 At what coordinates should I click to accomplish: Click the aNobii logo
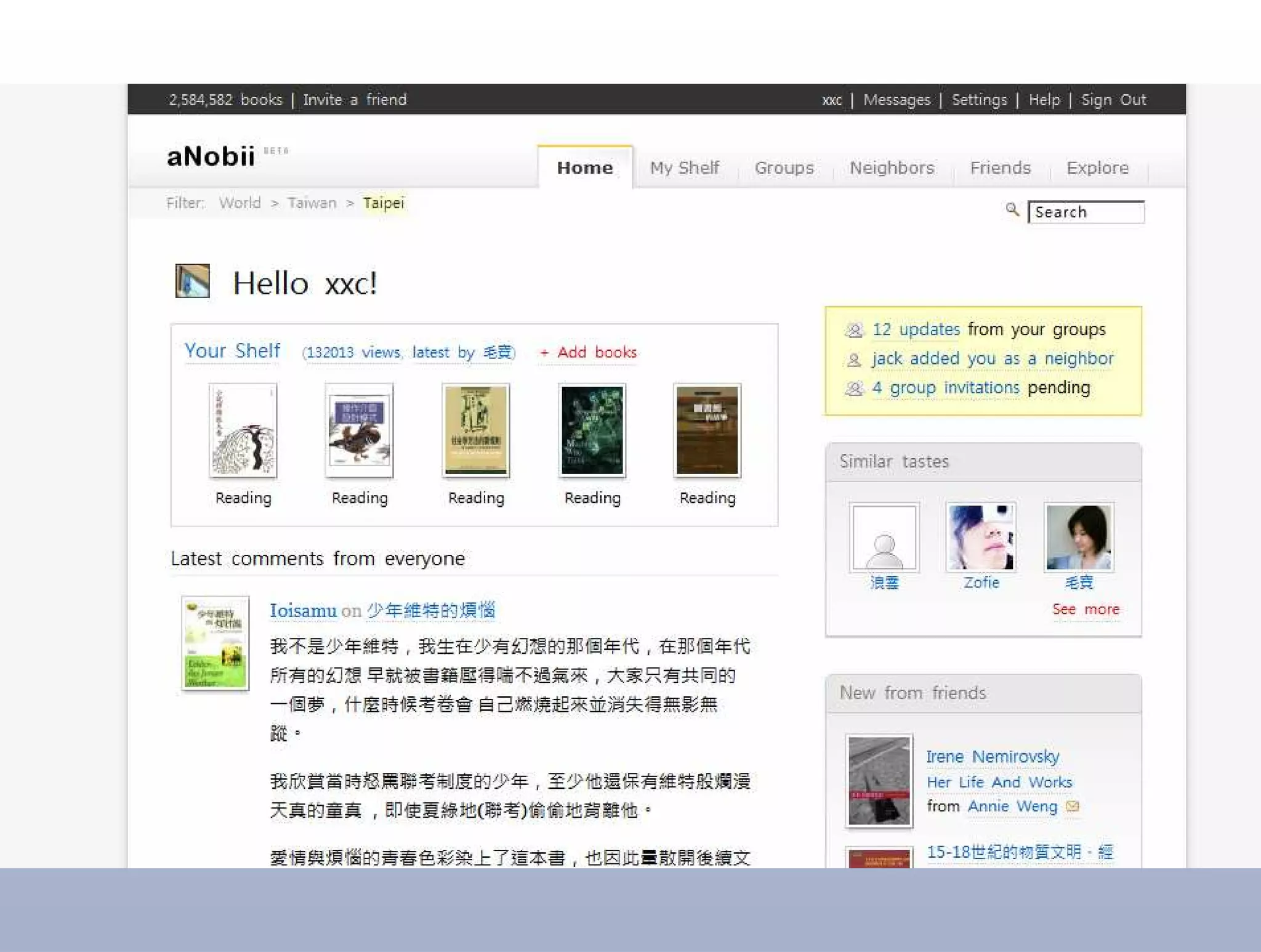tap(211, 156)
